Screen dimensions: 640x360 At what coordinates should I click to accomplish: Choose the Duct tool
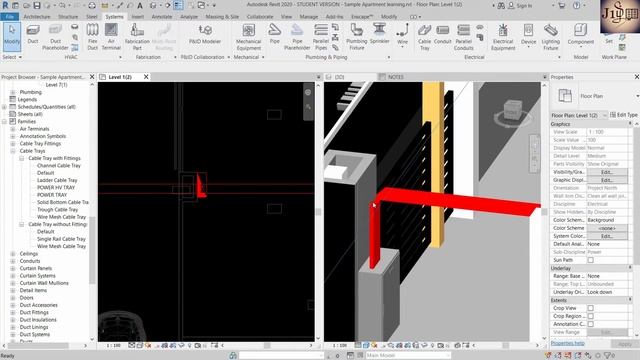tap(33, 34)
